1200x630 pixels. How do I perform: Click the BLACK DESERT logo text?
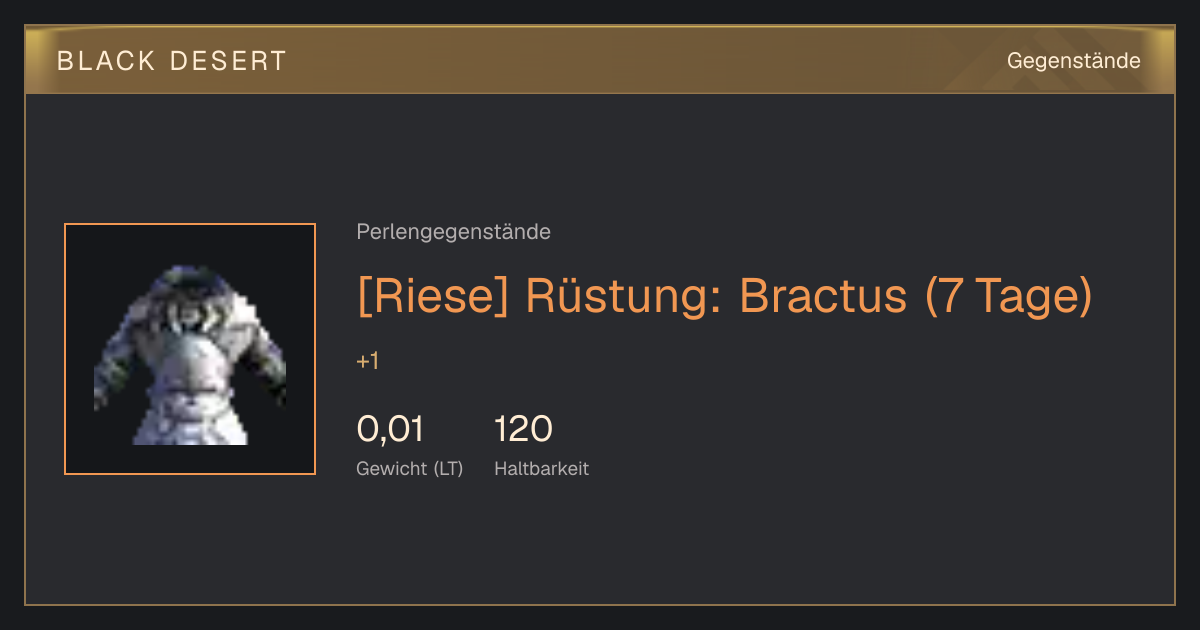pos(171,61)
